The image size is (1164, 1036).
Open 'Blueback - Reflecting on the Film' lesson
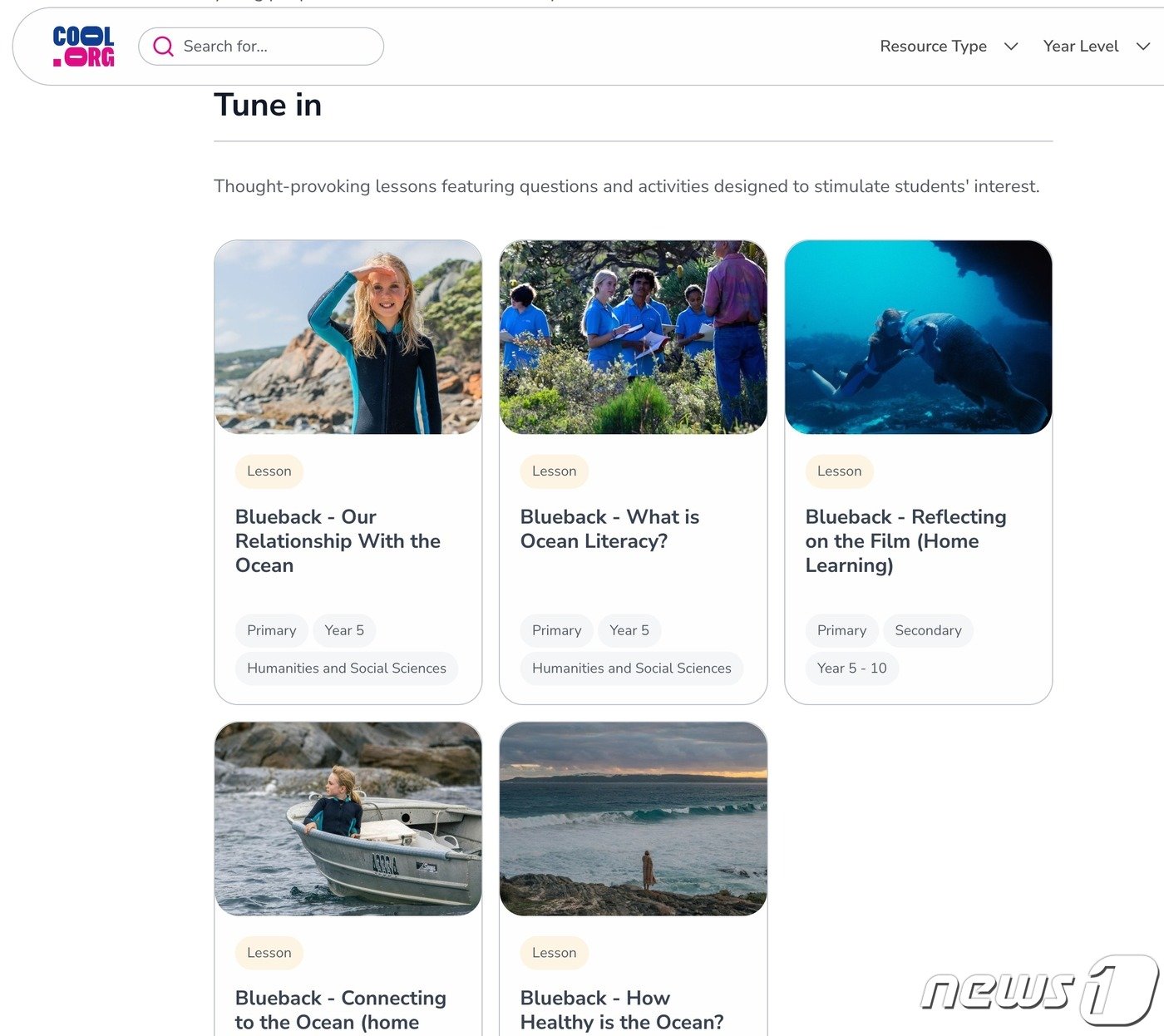coord(905,541)
